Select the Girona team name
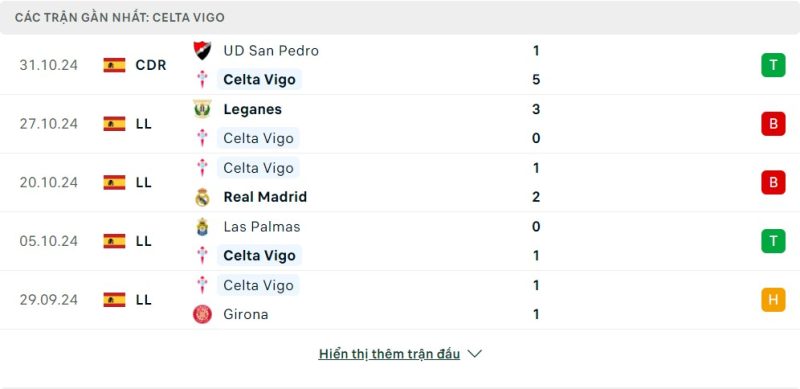800x389 pixels. point(245,314)
